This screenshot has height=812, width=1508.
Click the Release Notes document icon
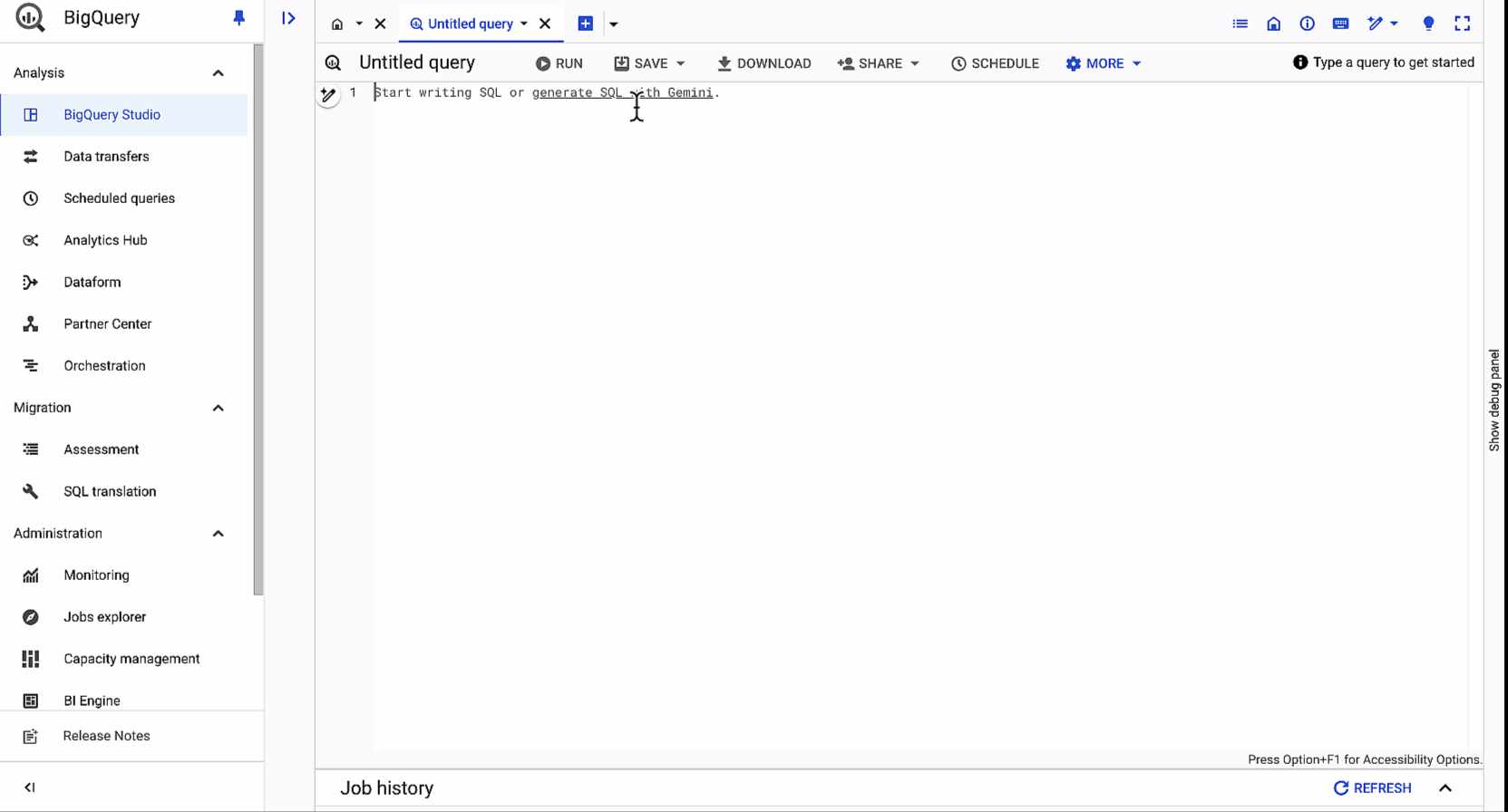point(30,736)
